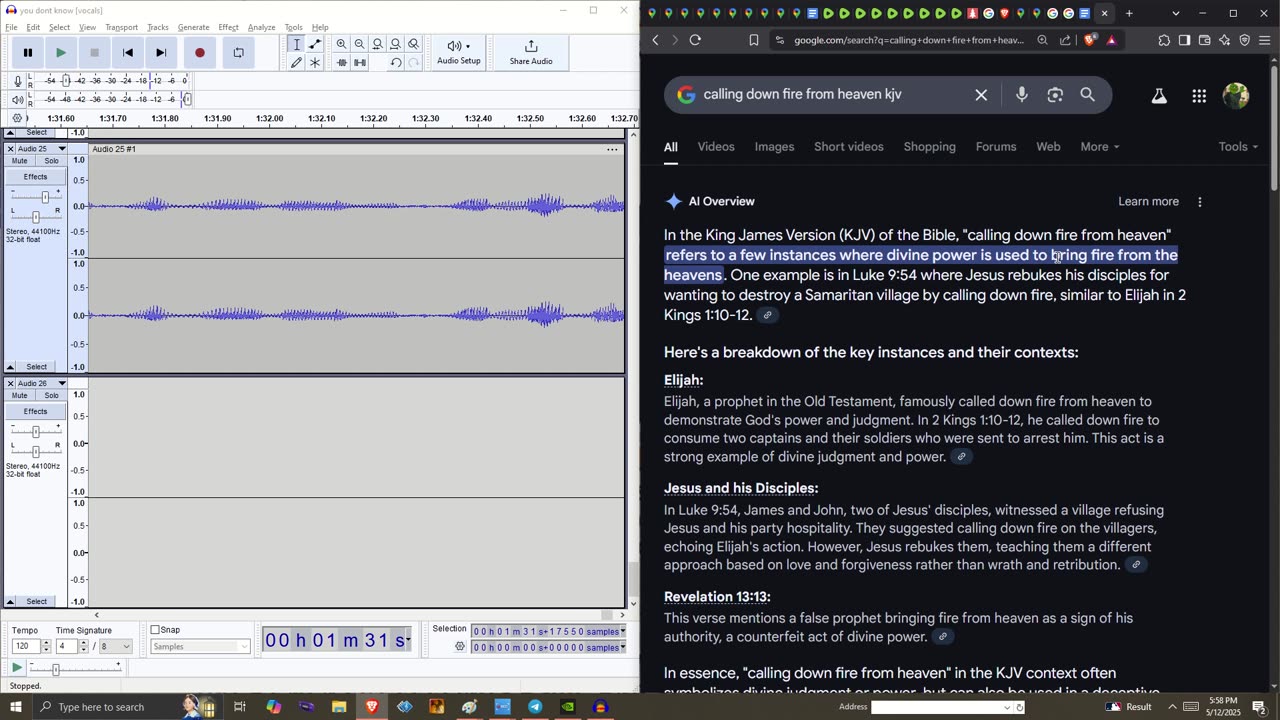Viewport: 1280px width, 720px height.
Task: Enable the Snap checkbox
Action: click(x=156, y=630)
